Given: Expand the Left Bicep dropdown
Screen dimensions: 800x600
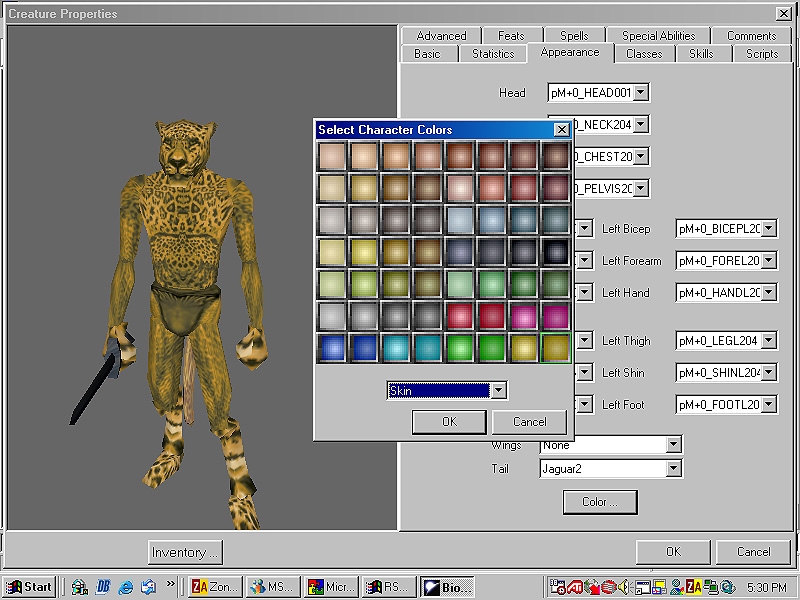Looking at the screenshot, I should coord(768,229).
